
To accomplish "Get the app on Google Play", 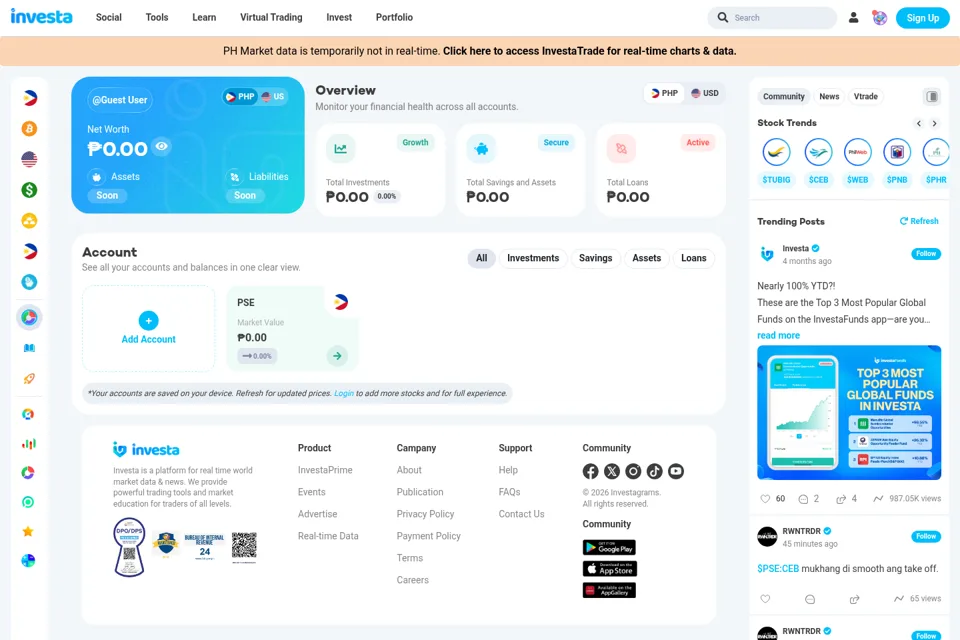I will (609, 548).
